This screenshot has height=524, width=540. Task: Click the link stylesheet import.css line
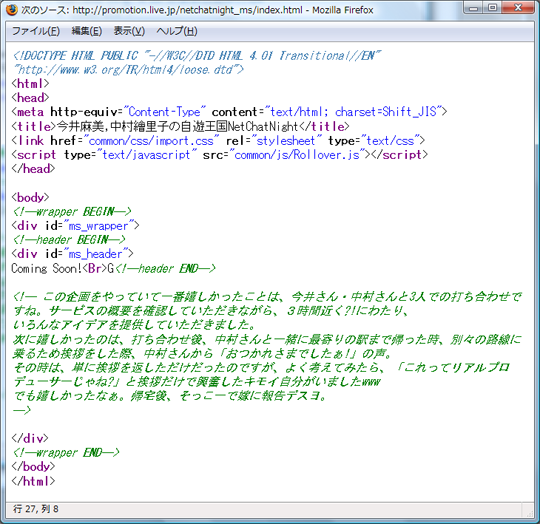(x=218, y=141)
